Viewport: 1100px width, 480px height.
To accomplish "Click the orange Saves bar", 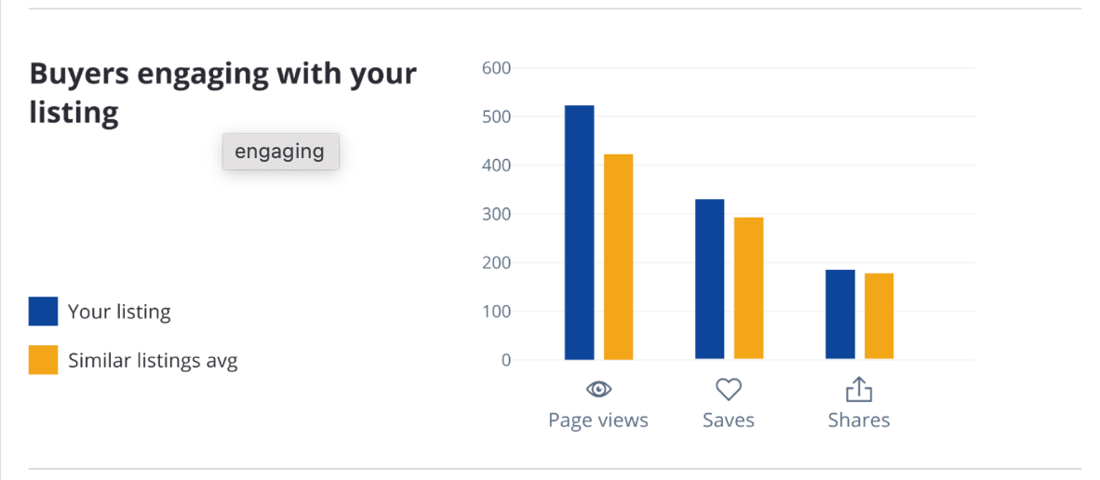I will [748, 288].
